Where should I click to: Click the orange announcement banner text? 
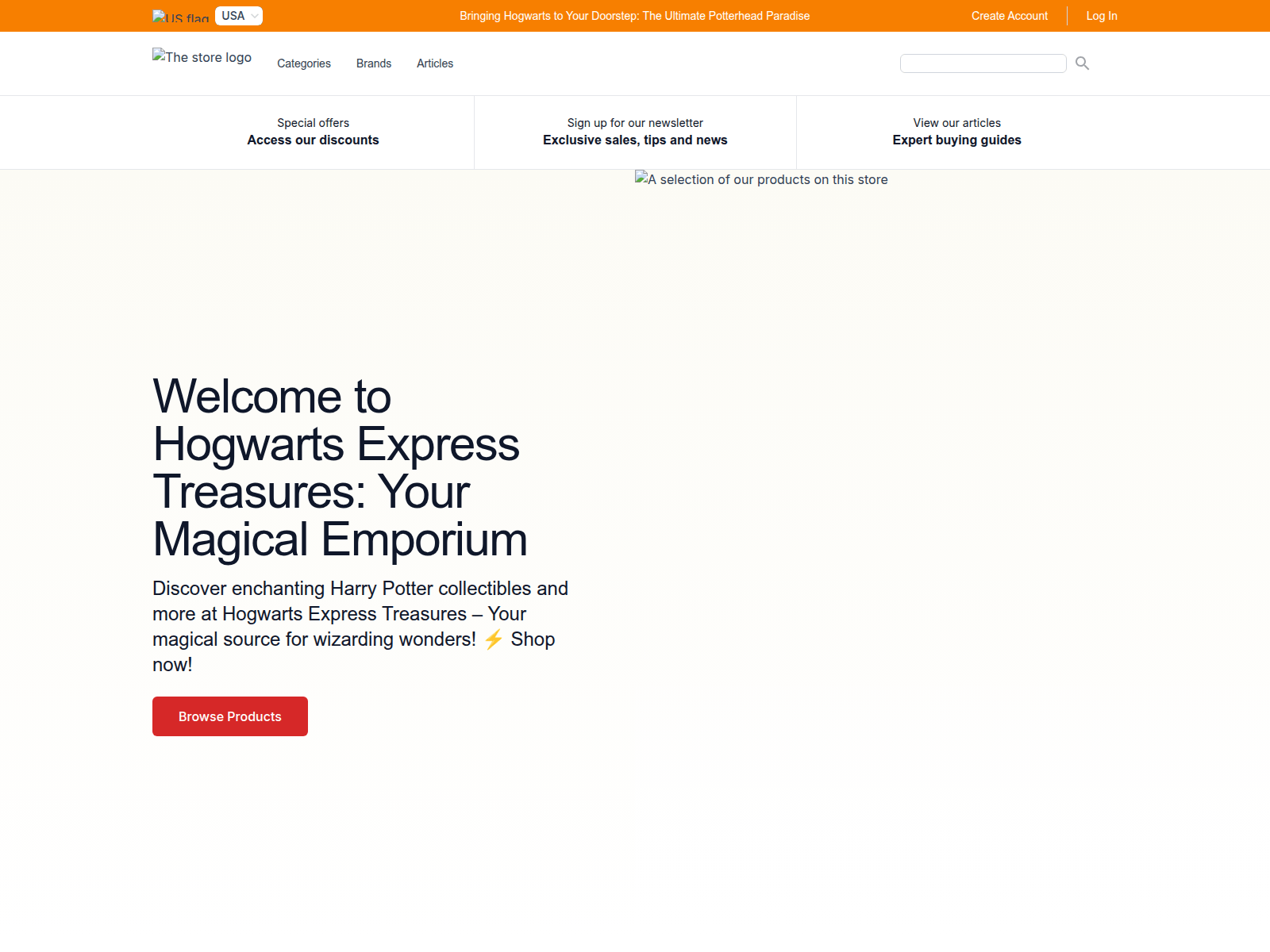[x=634, y=15]
